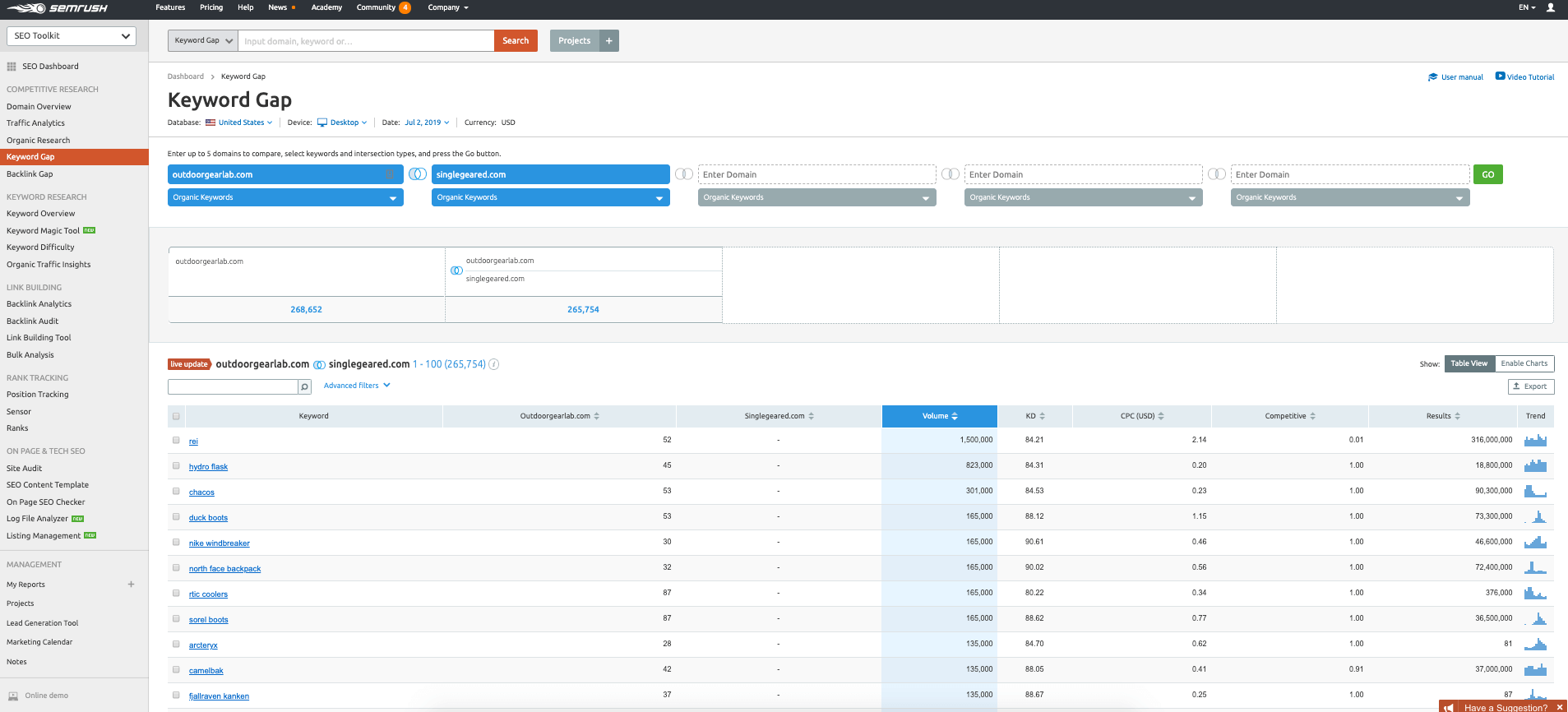Check the duck boots row

[176, 516]
